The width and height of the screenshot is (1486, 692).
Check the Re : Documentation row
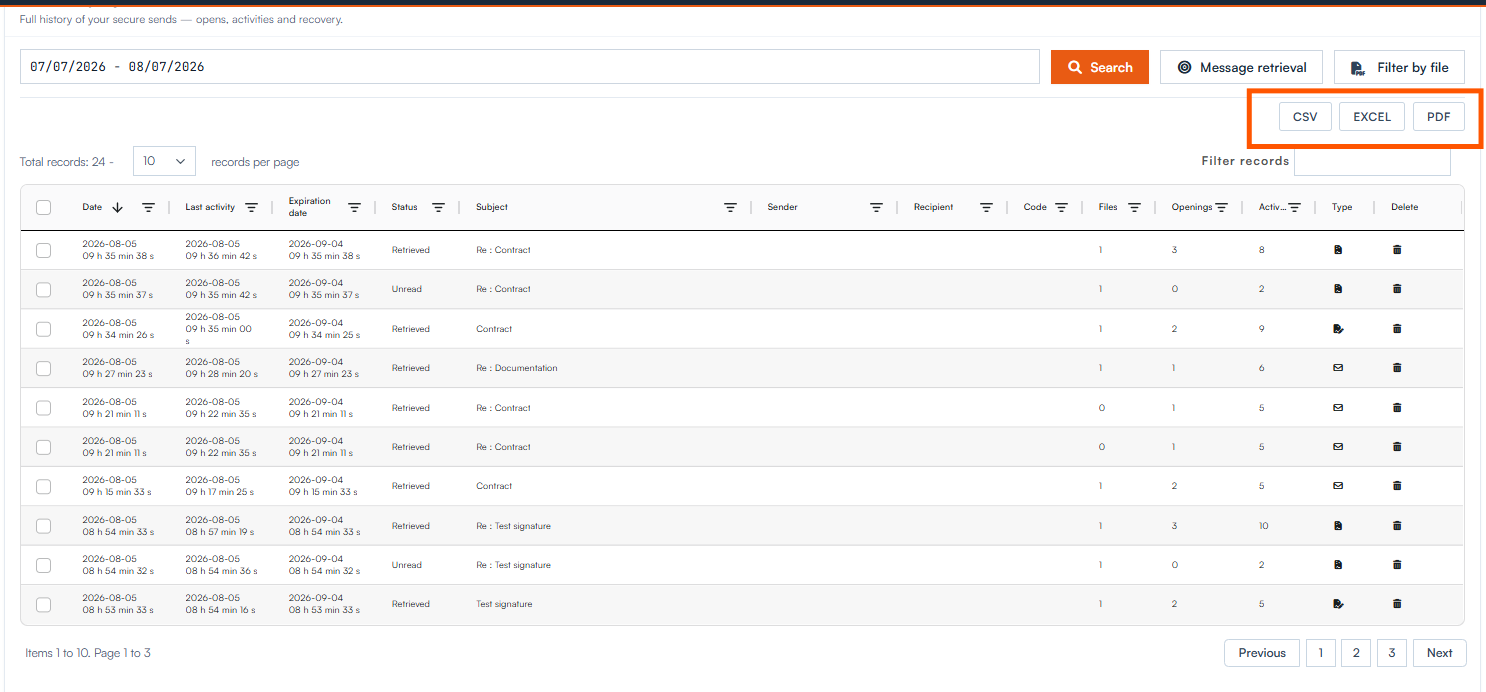tap(43, 368)
